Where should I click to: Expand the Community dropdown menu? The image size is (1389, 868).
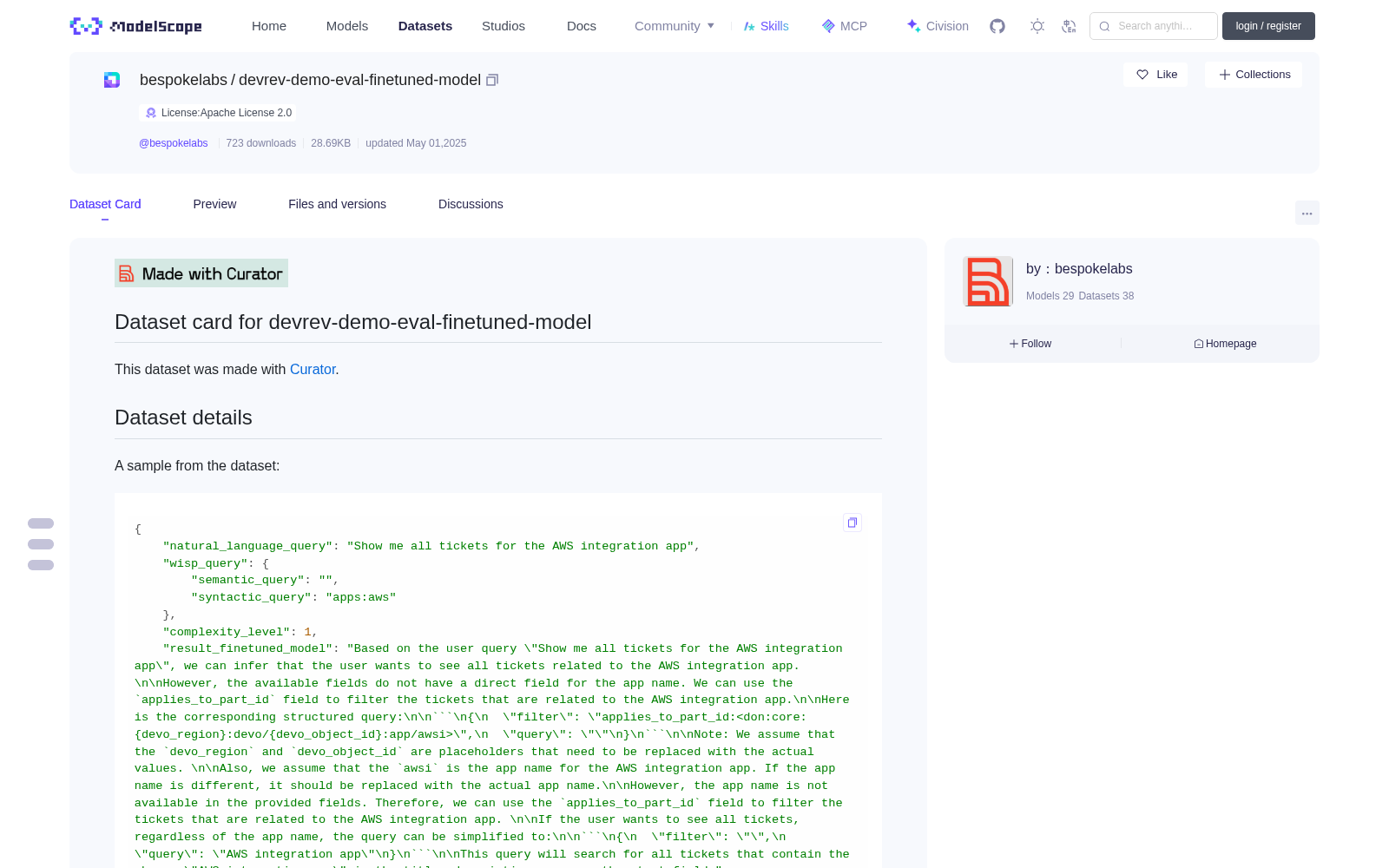[675, 26]
